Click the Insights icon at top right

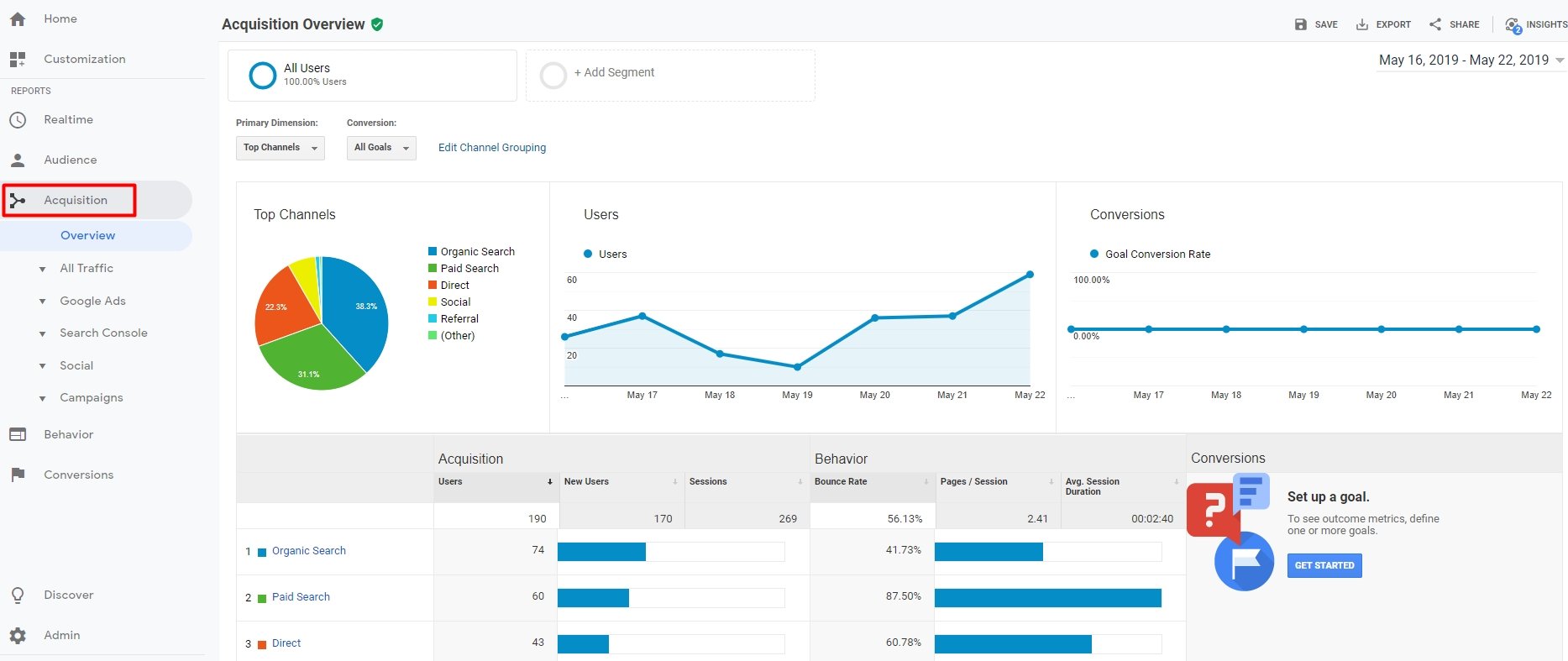[1513, 25]
